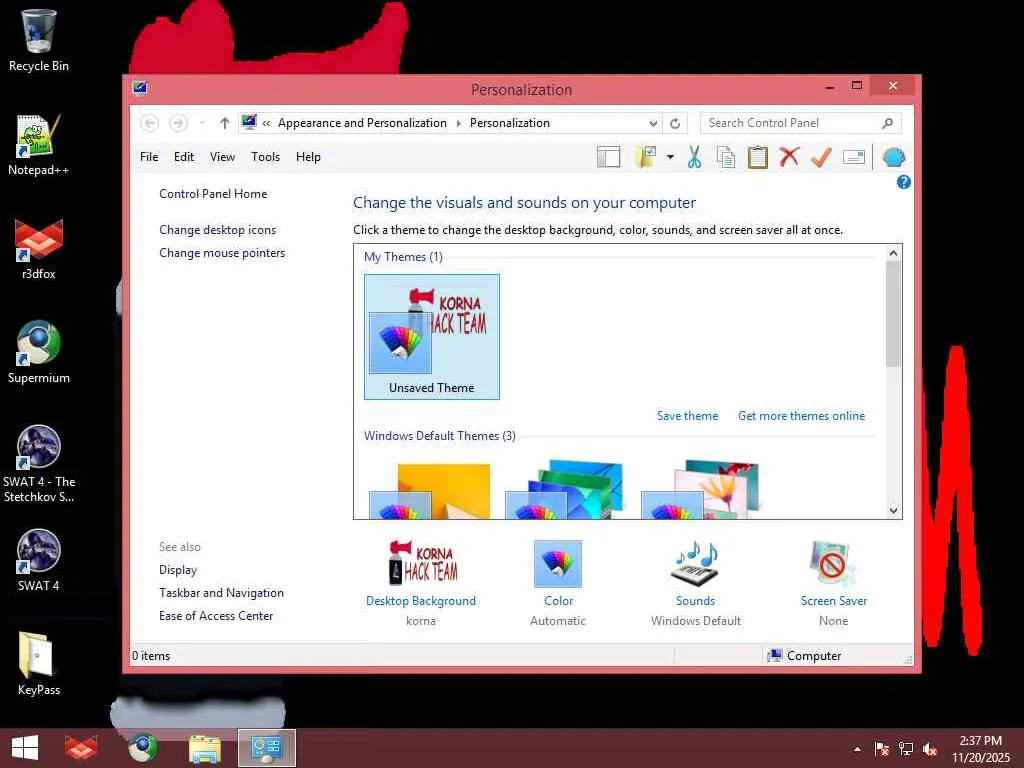
Task: Open the Windows Start button
Action: (25, 748)
